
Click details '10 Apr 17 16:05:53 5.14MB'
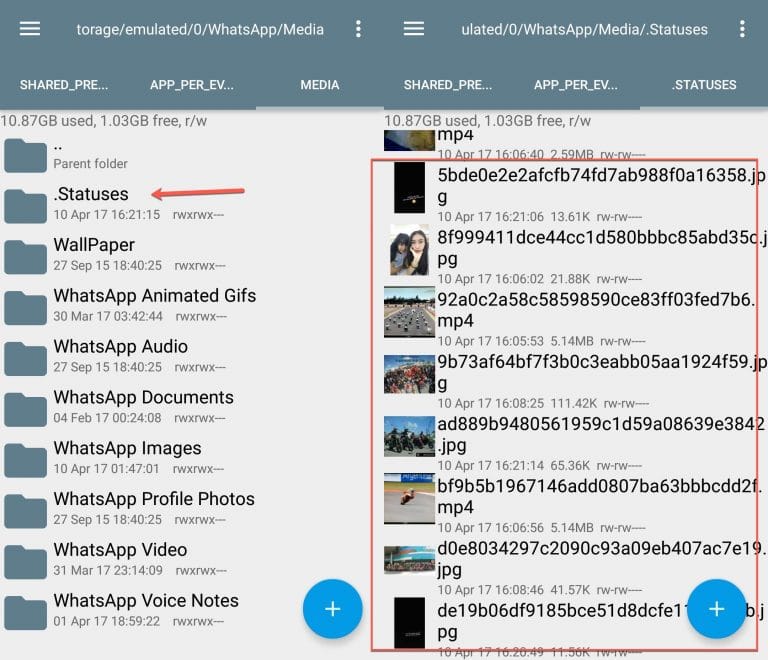point(541,341)
